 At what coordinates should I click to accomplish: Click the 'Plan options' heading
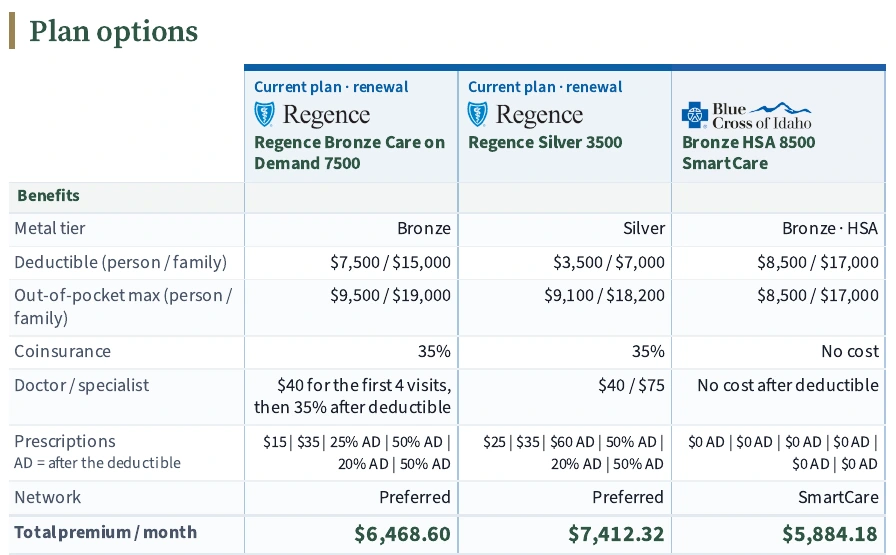(113, 31)
